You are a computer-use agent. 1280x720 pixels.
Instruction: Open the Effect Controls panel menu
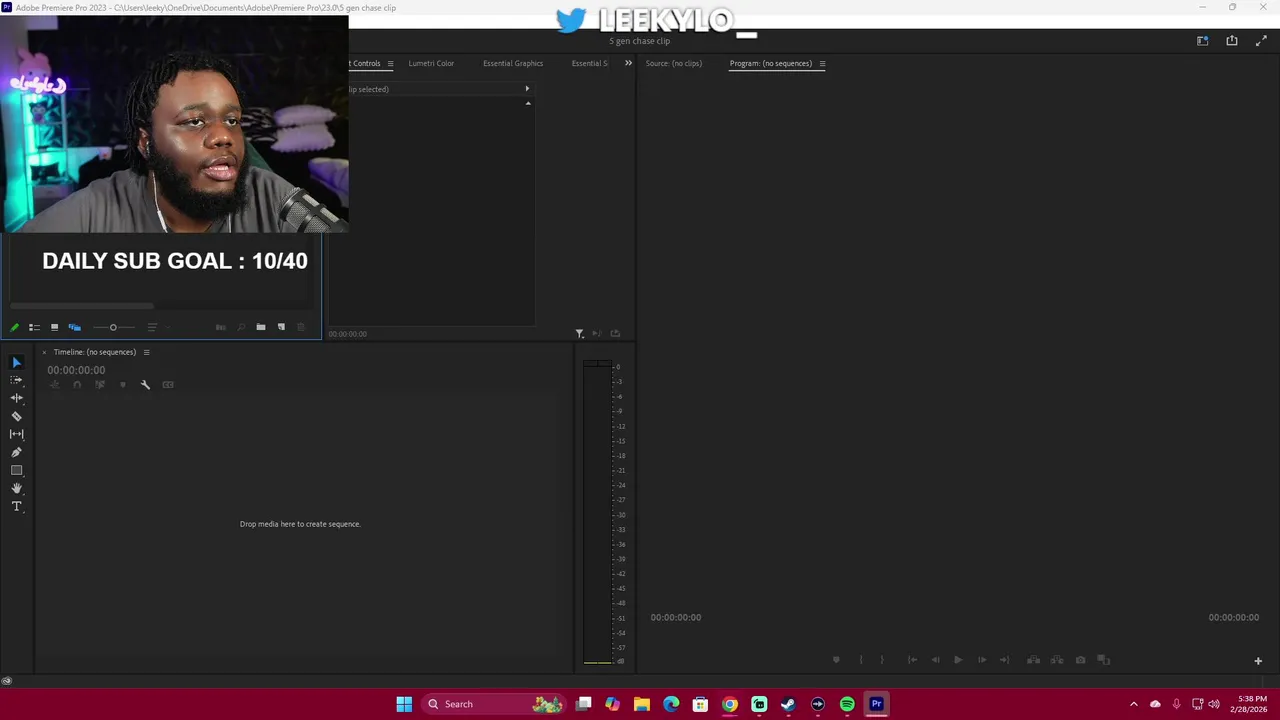coord(390,64)
